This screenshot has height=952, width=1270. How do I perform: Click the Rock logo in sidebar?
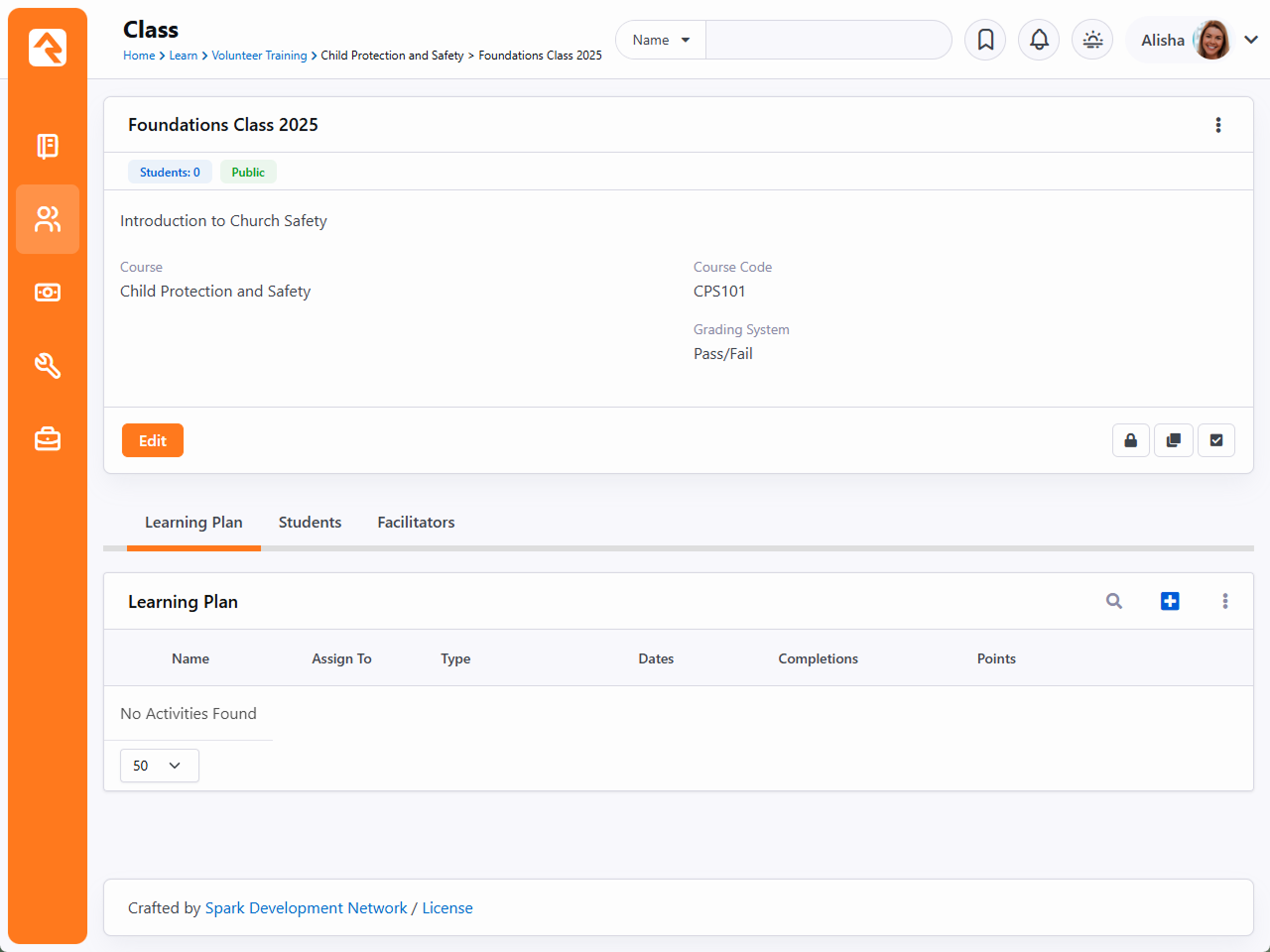48,48
